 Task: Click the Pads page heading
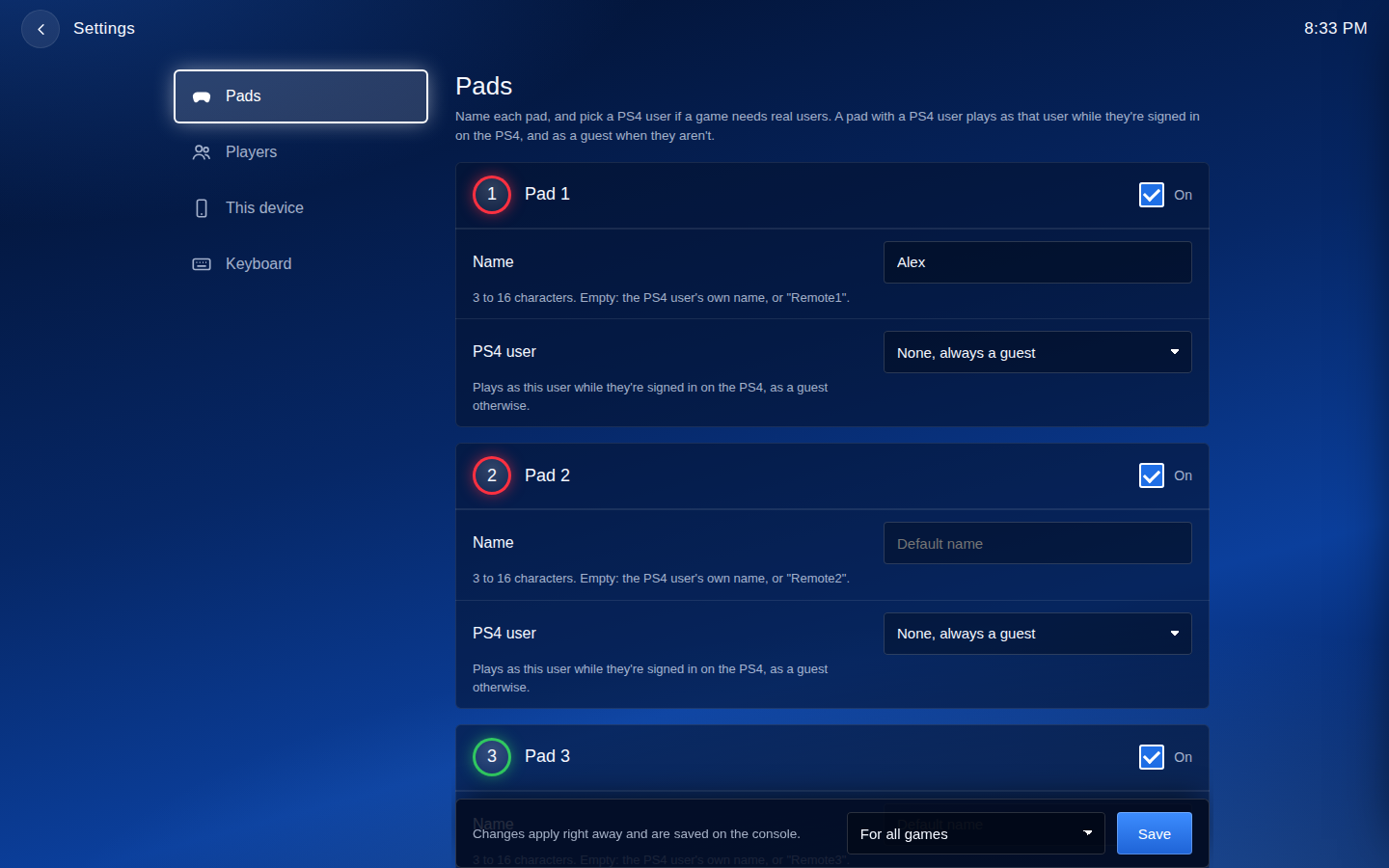tap(484, 86)
